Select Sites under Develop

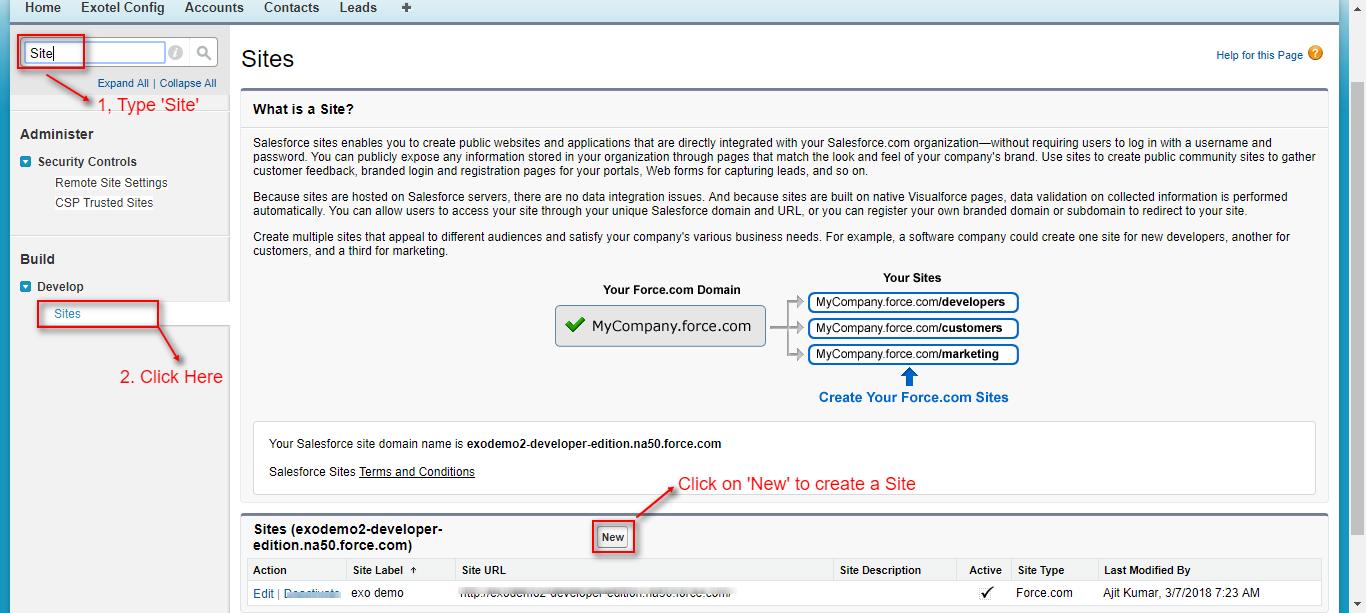[x=67, y=314]
